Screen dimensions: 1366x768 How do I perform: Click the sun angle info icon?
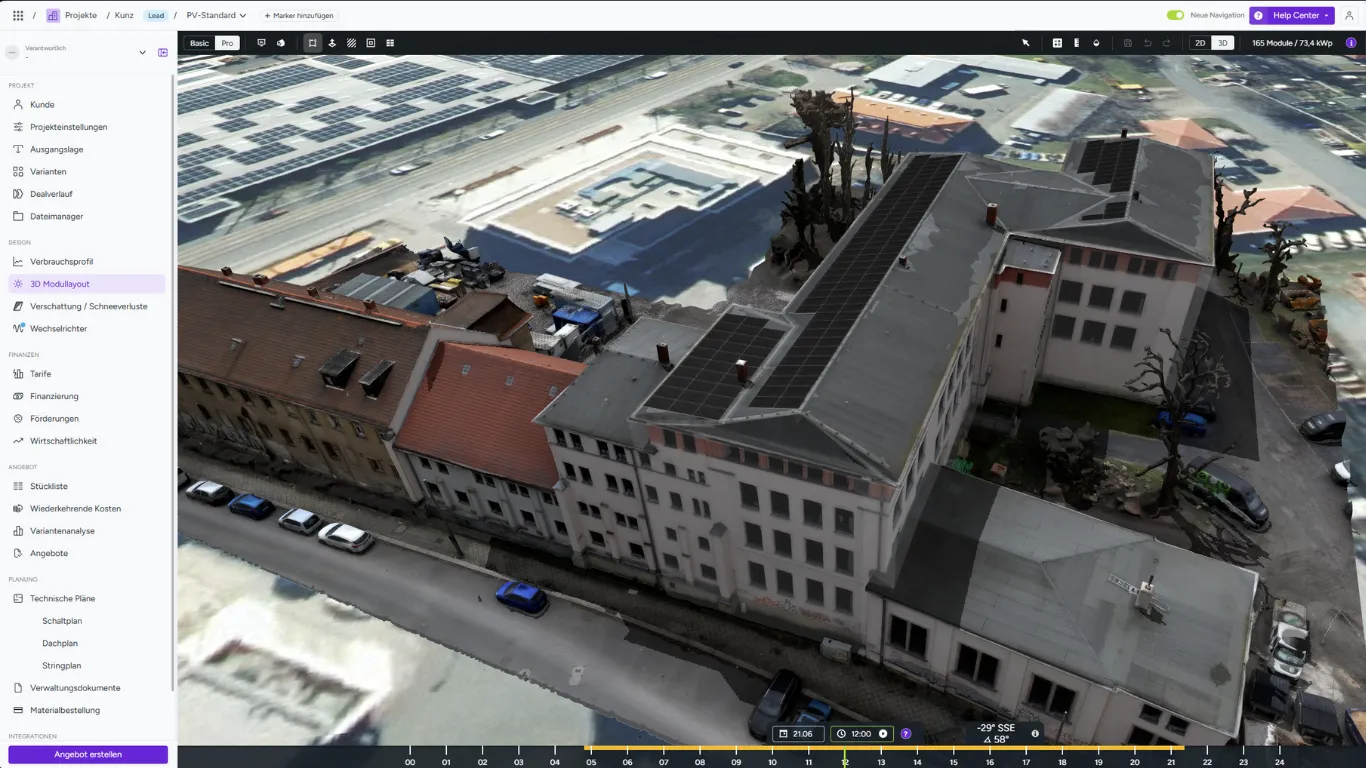[1035, 733]
